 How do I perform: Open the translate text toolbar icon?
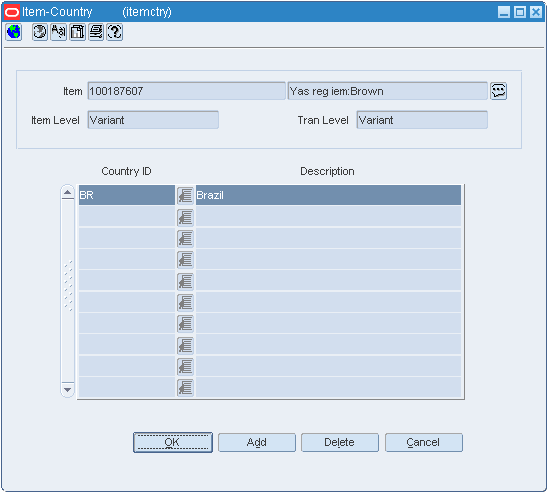(58, 32)
